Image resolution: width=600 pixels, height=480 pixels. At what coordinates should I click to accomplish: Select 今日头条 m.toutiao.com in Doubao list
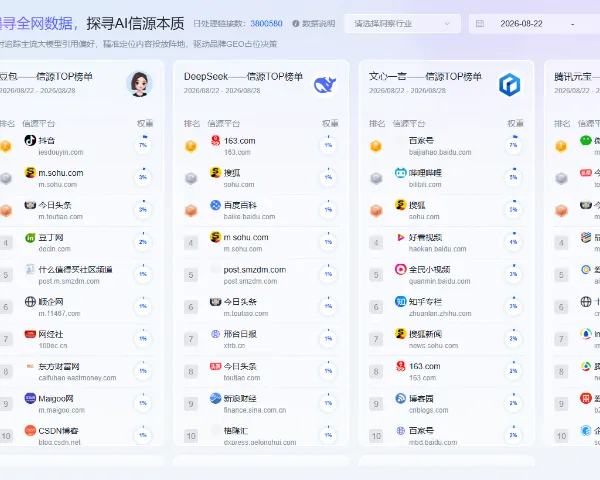(77, 210)
